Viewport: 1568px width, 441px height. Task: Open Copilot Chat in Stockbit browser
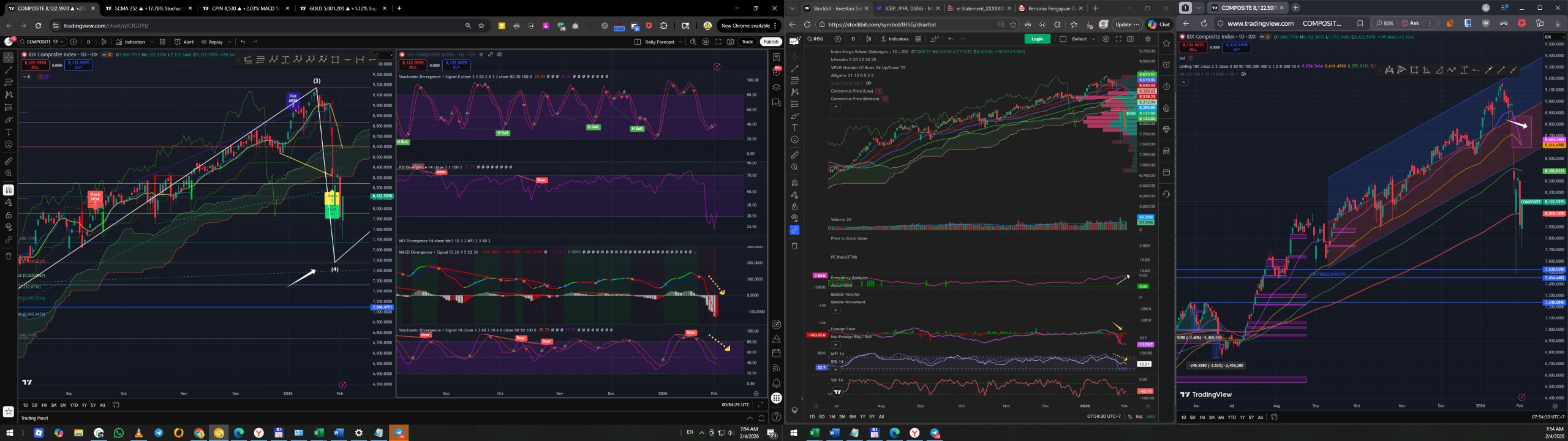1159,24
